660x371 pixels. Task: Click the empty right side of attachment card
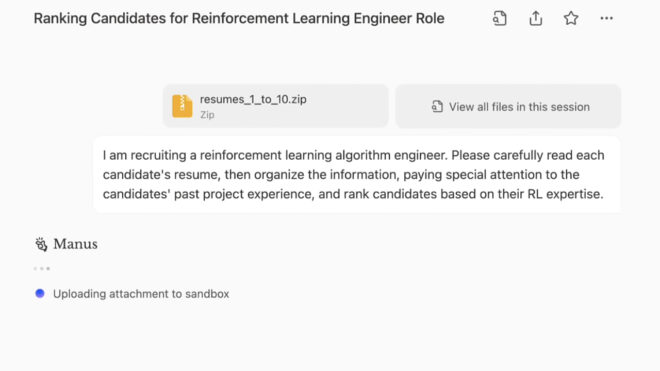[347, 106]
